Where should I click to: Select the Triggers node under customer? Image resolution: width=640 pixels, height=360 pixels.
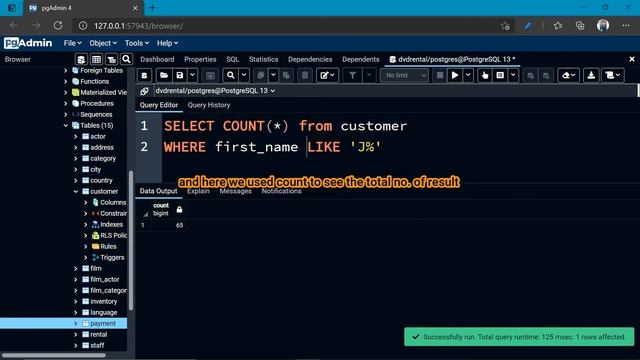[x=112, y=257]
